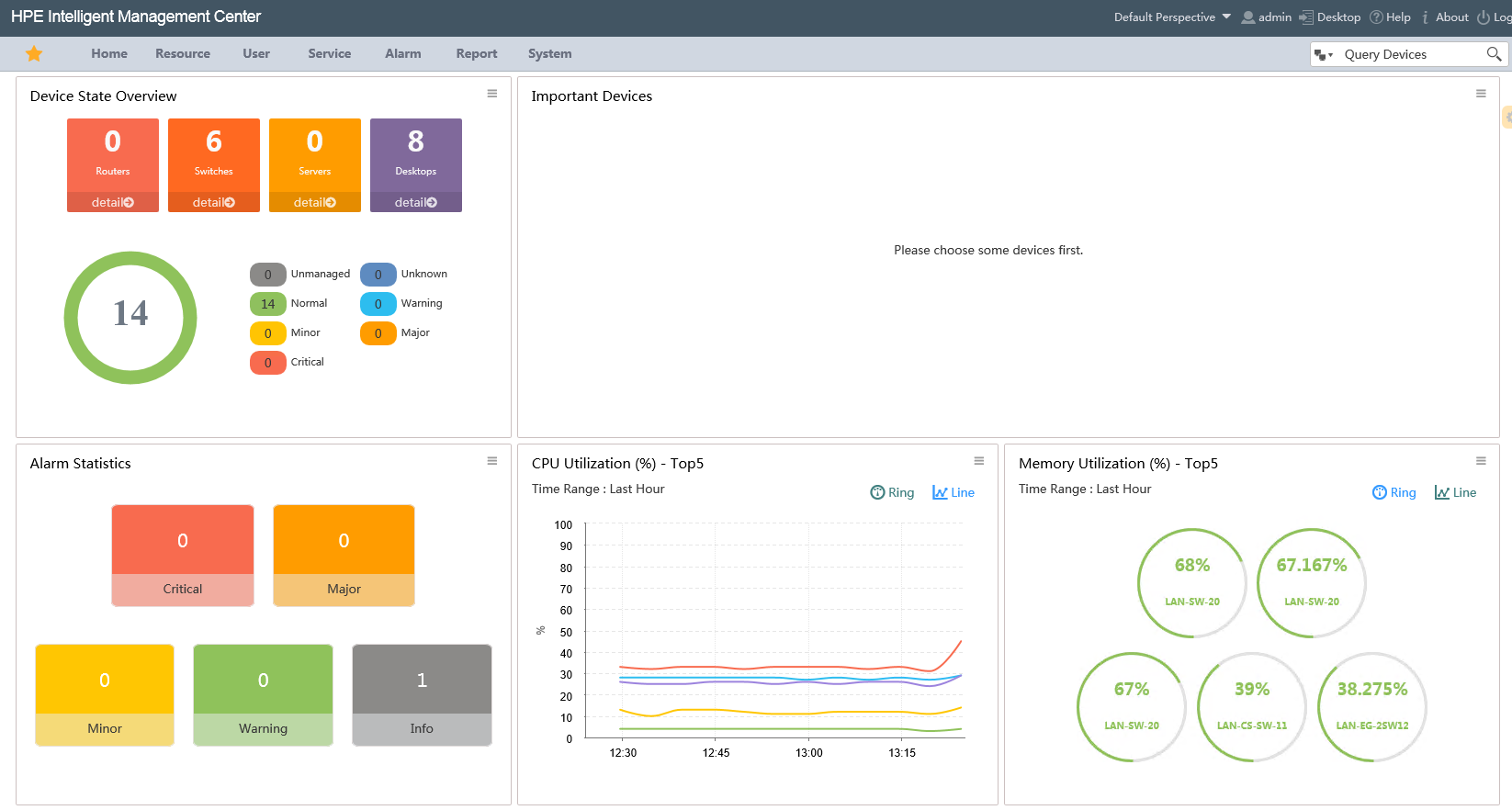Click the About info icon
The image size is (1512, 810).
(1425, 17)
